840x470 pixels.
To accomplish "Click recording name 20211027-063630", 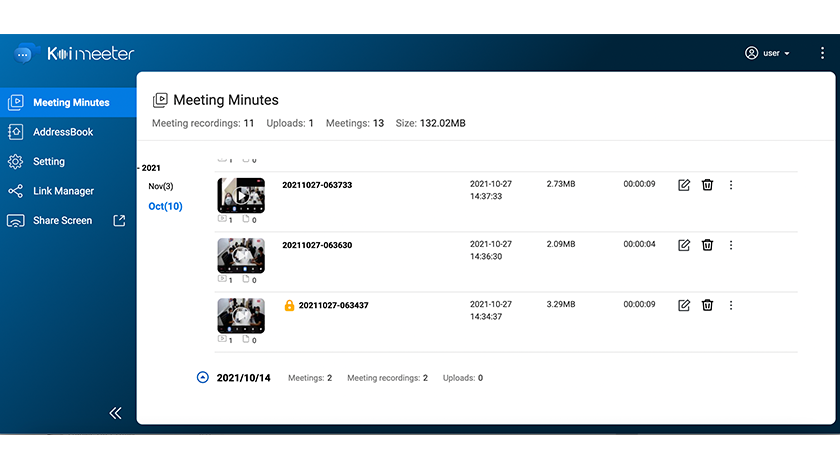I will click(x=317, y=245).
